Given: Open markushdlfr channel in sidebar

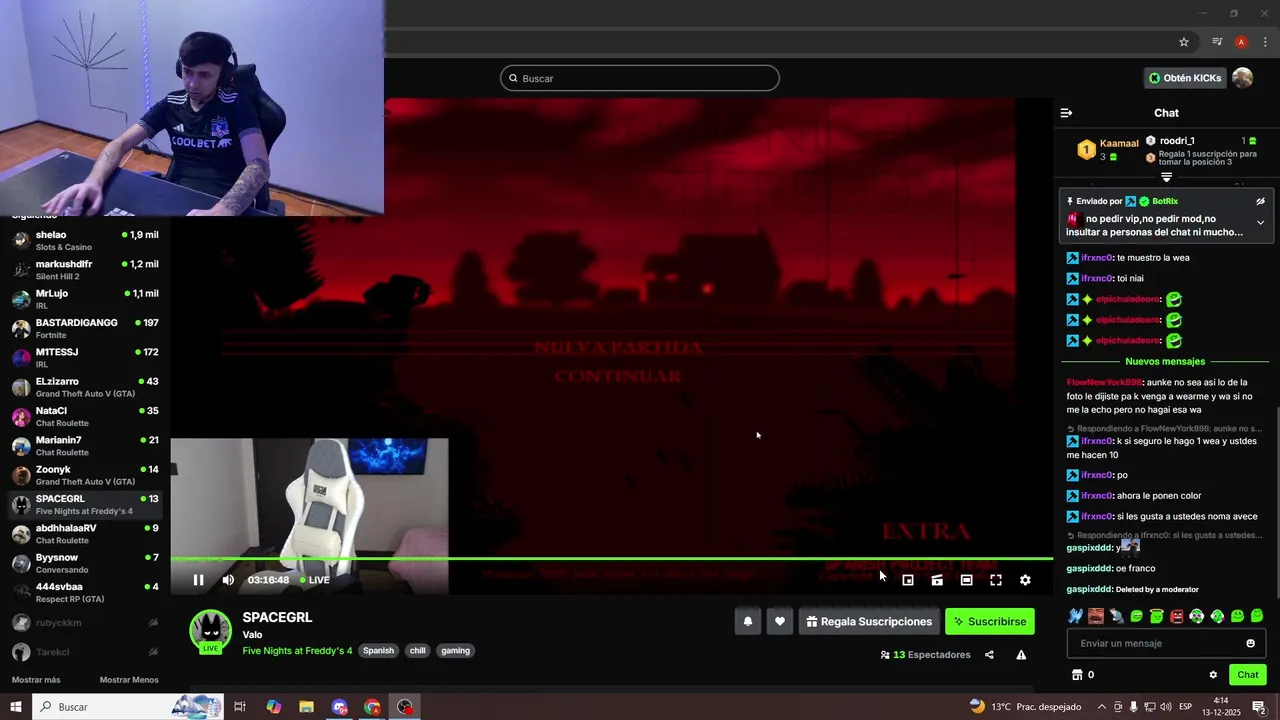Looking at the screenshot, I should pyautogui.click(x=85, y=270).
